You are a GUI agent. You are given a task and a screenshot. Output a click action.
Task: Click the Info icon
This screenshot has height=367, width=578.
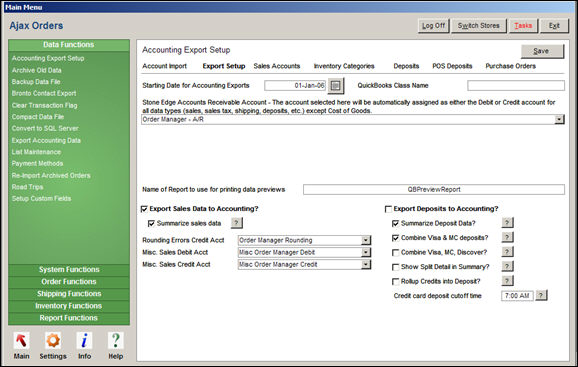[x=84, y=341]
